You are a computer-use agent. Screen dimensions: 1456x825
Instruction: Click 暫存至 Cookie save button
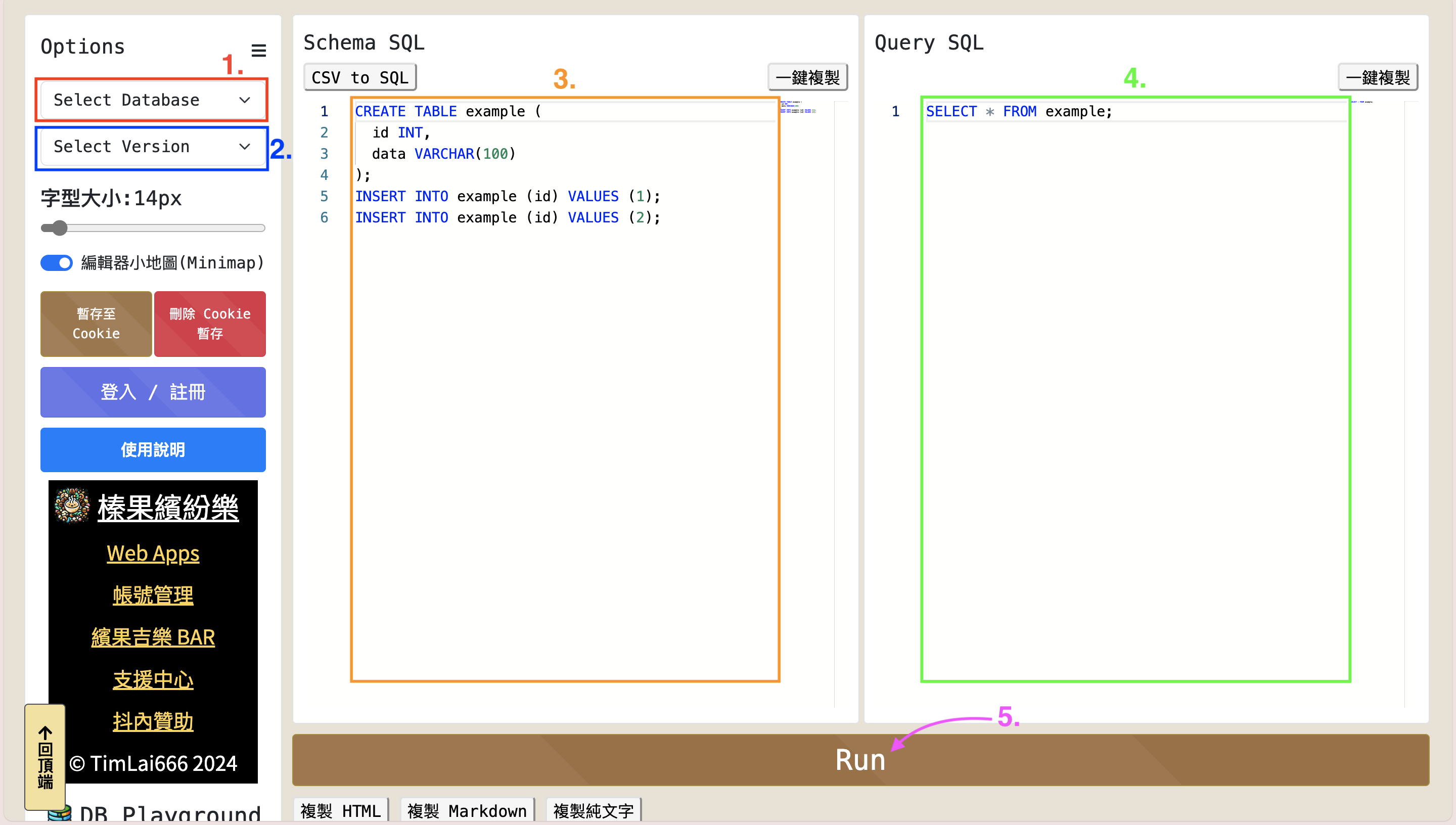pyautogui.click(x=96, y=324)
